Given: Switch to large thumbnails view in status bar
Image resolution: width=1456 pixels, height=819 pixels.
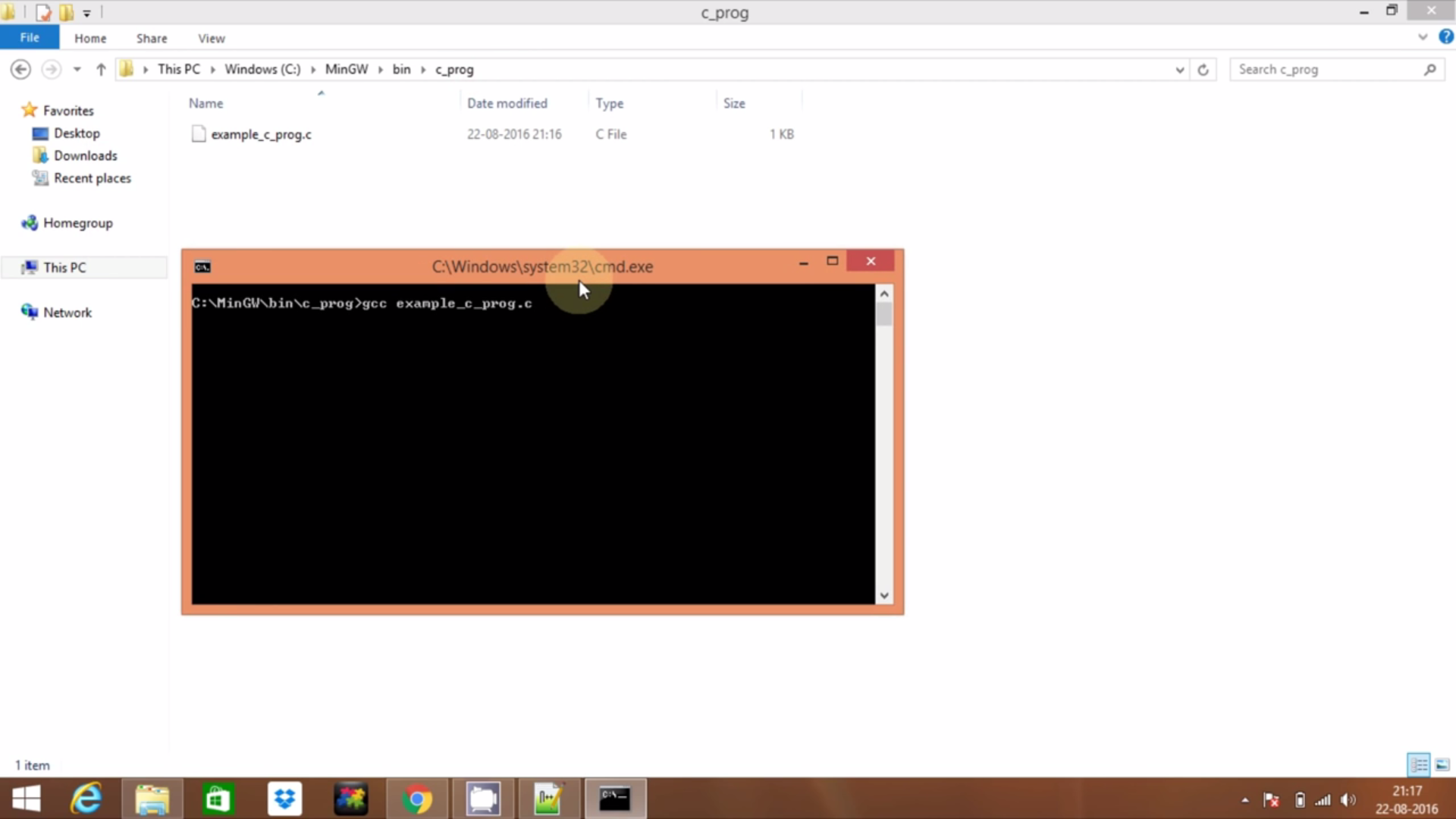Looking at the screenshot, I should click(1442, 764).
